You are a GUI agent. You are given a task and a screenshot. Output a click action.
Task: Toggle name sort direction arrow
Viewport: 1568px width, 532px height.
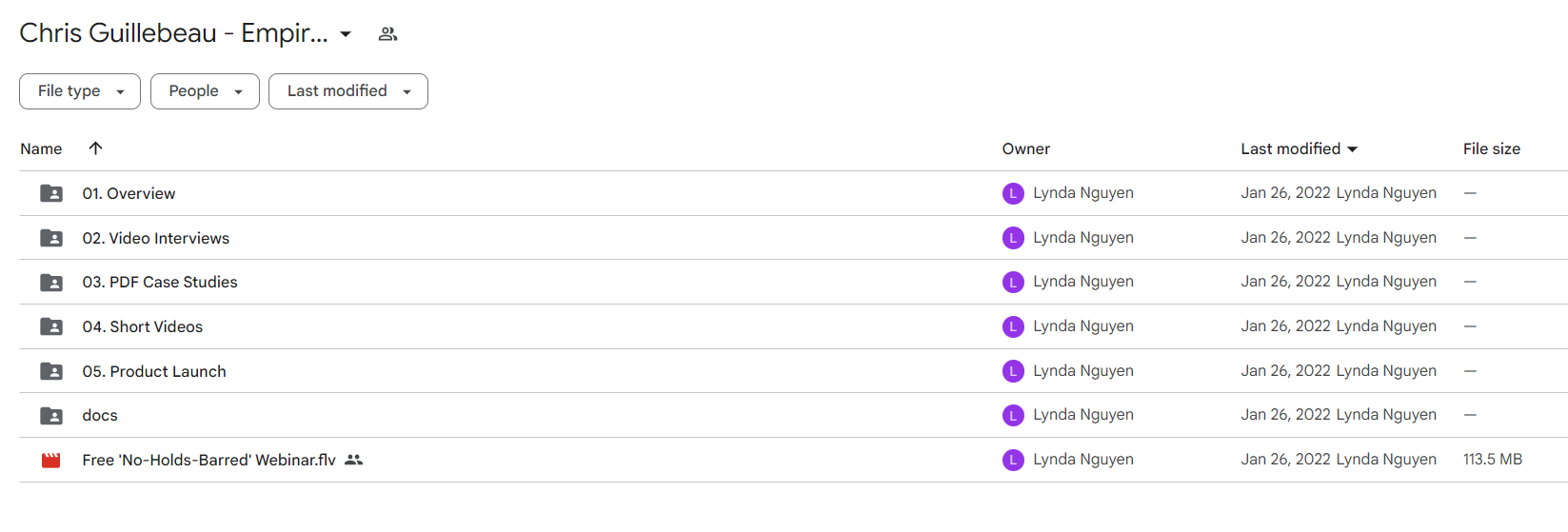[95, 148]
